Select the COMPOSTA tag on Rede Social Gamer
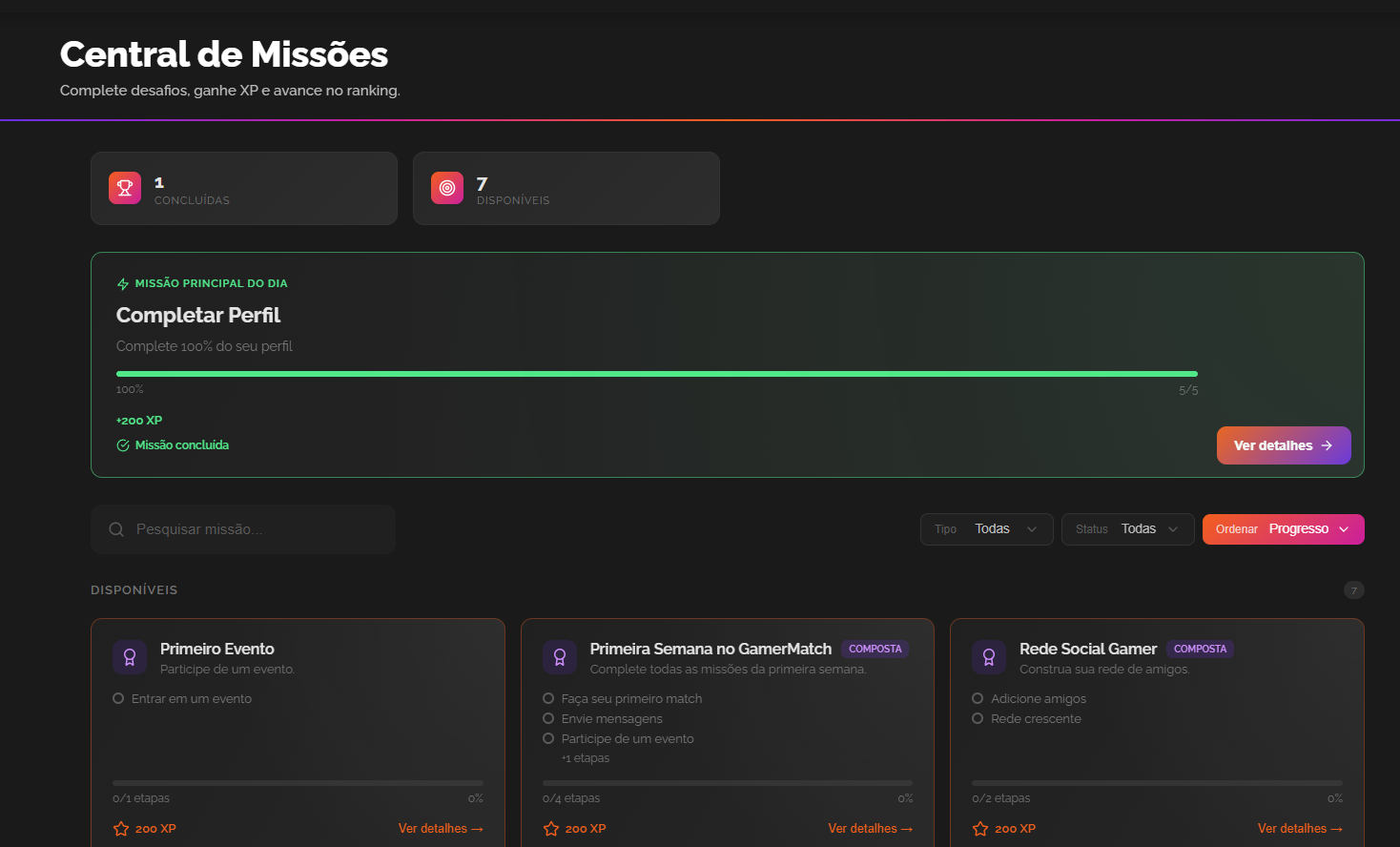 click(1200, 649)
